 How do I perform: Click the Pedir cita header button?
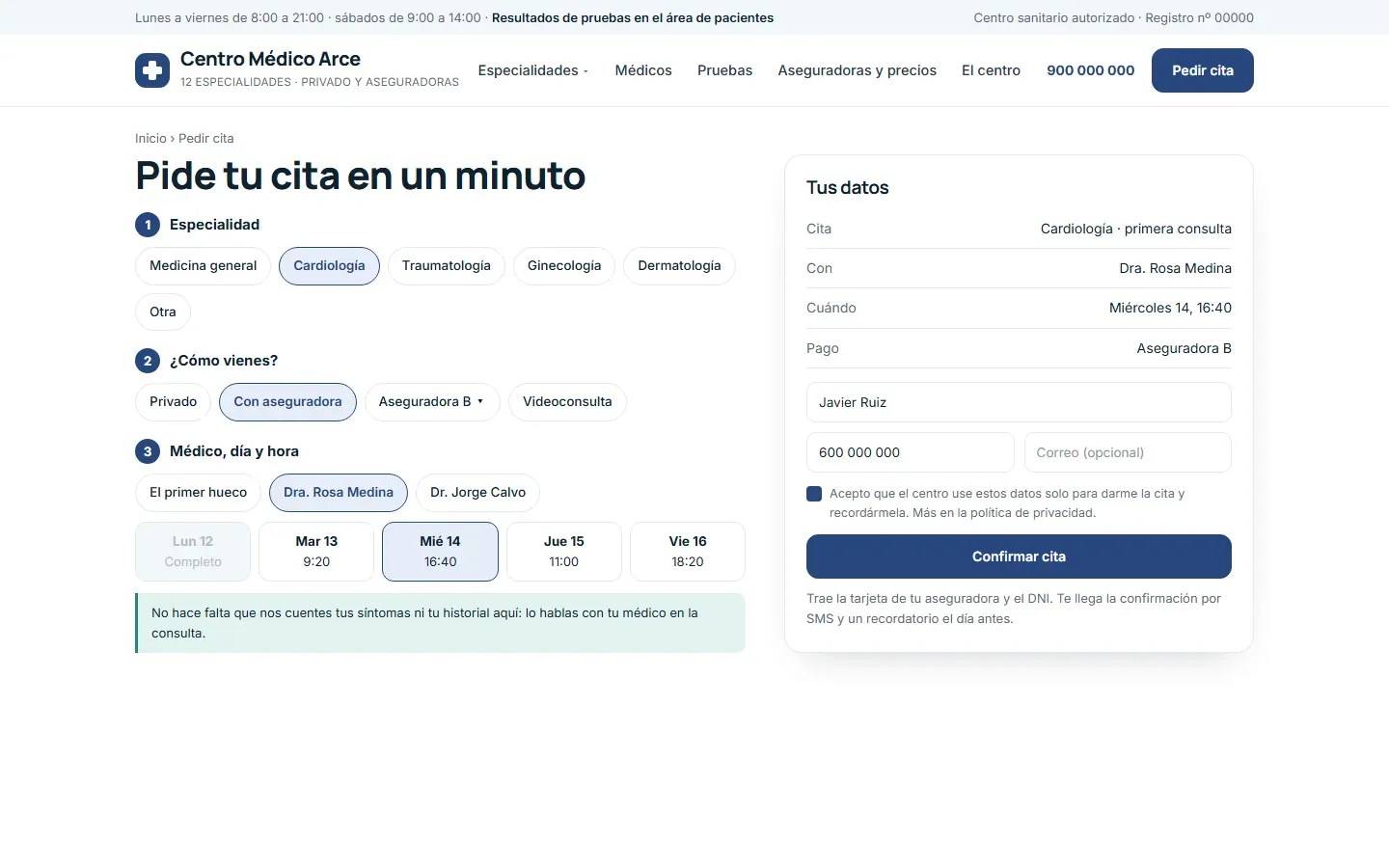click(x=1202, y=70)
